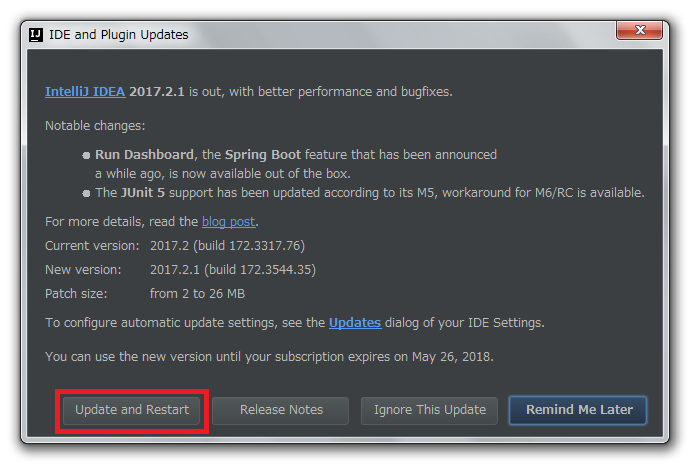
Task: Close the IDE and Plugin Updates dialog
Action: [639, 30]
